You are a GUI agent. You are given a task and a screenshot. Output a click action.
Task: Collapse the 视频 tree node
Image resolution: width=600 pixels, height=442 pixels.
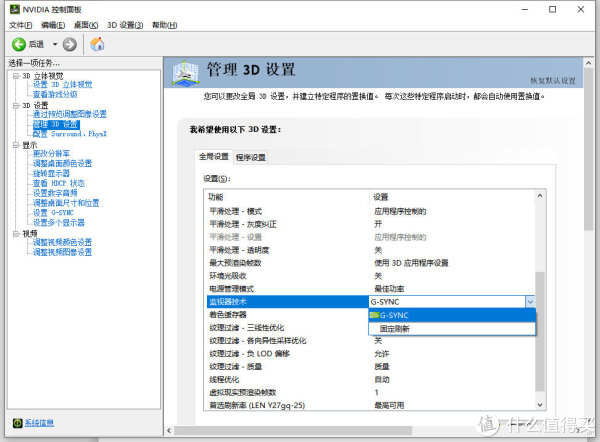click(16, 233)
